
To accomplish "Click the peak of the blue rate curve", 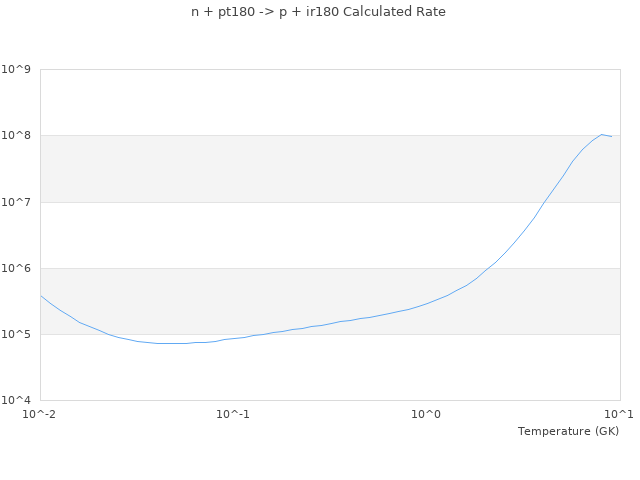I will (x=602, y=134).
